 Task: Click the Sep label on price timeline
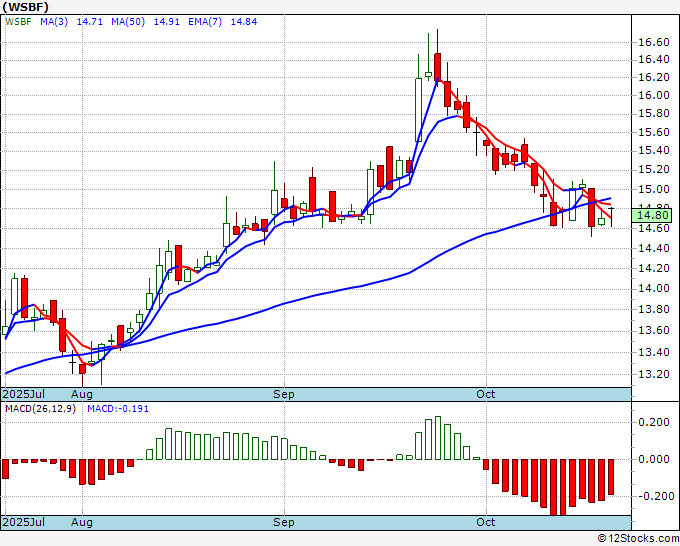coord(284,394)
